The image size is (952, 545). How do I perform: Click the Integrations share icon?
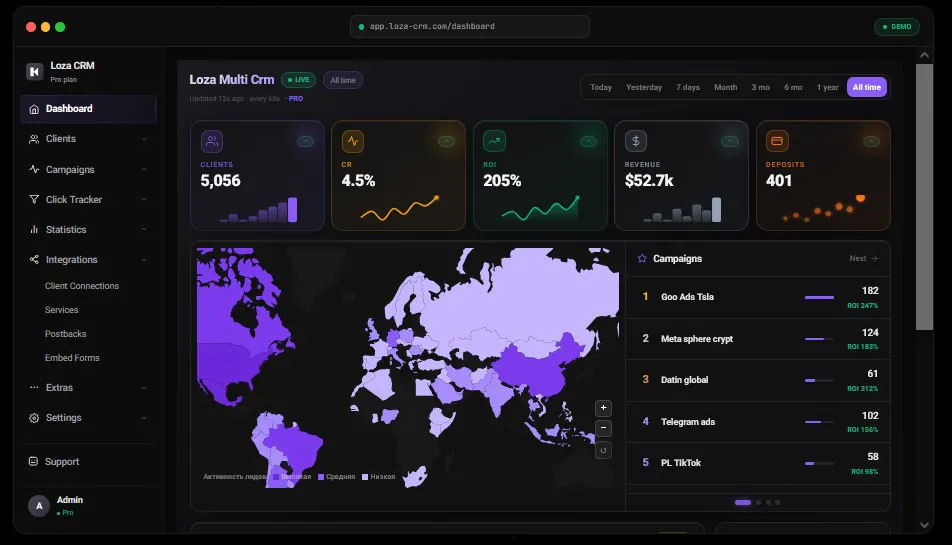[34, 260]
